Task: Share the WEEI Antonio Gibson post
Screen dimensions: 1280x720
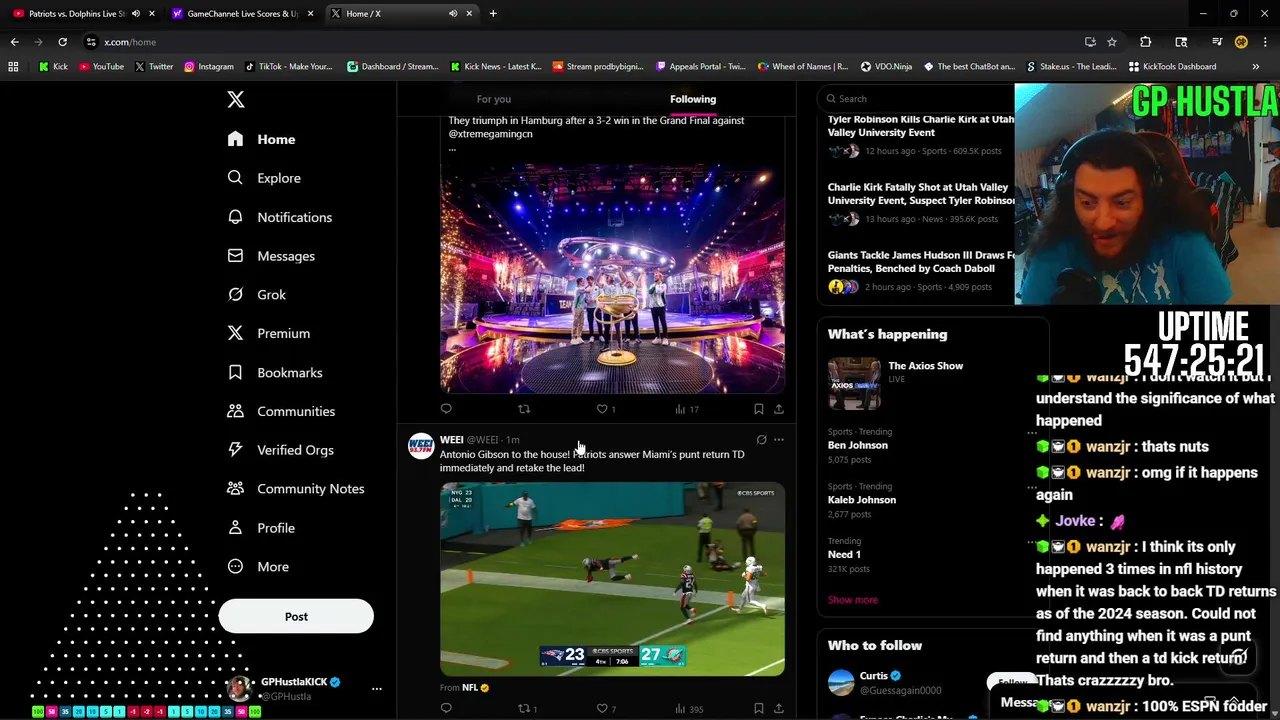Action: point(779,708)
